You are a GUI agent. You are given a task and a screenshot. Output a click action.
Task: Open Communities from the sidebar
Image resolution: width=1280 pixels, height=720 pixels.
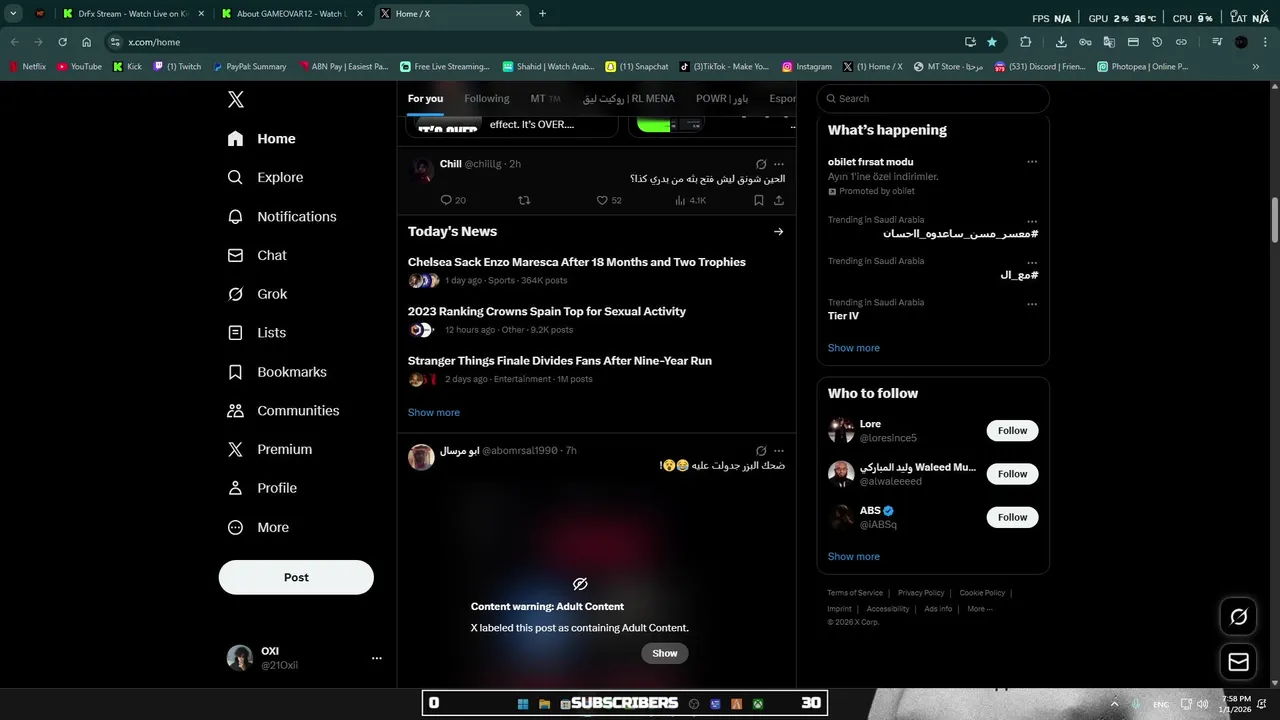click(283, 411)
